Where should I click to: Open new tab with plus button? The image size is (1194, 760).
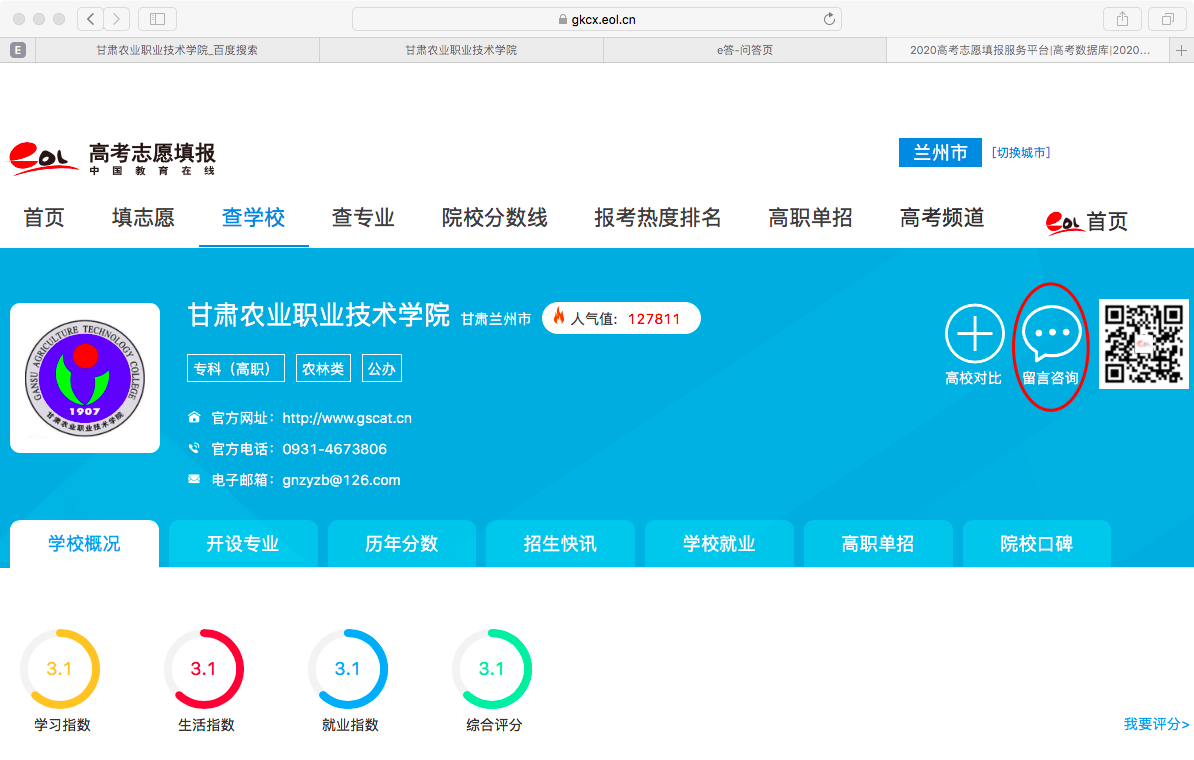point(1182,50)
